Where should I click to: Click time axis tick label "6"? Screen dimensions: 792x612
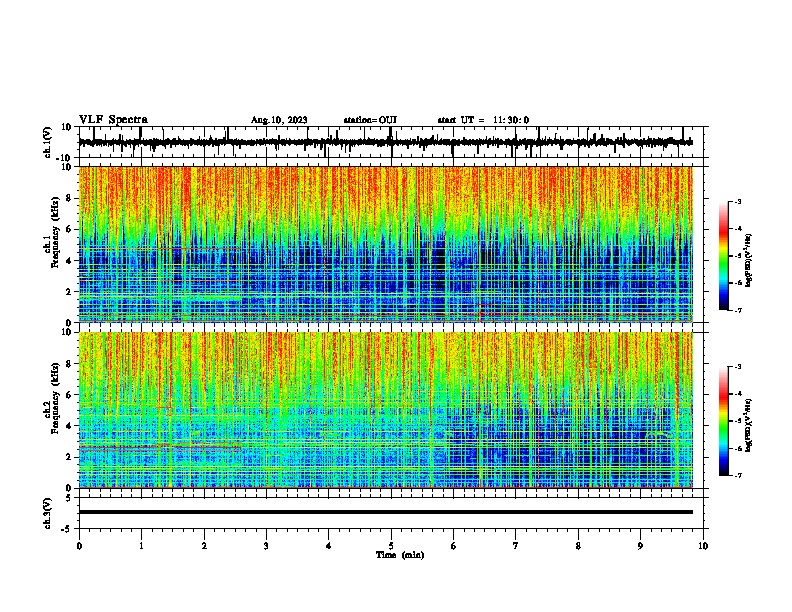click(453, 546)
